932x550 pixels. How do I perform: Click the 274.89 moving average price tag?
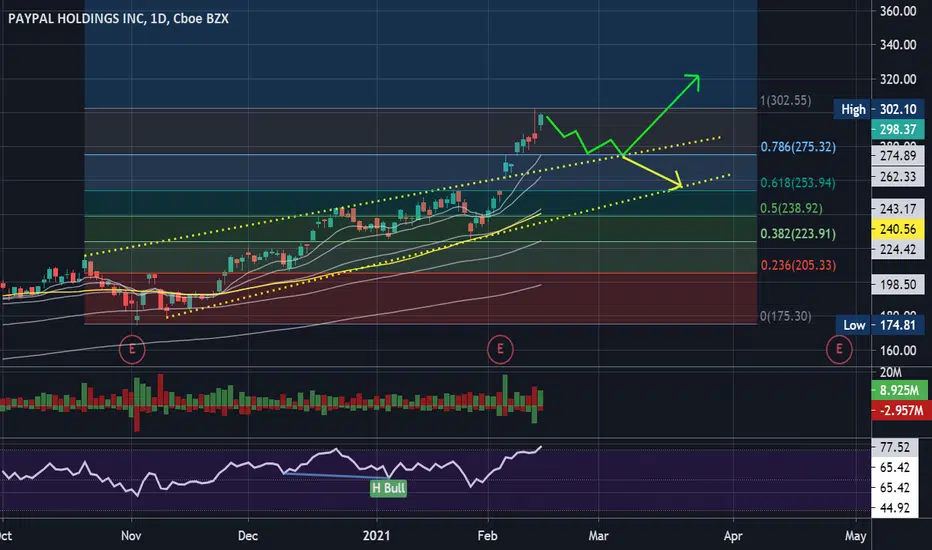tap(898, 156)
